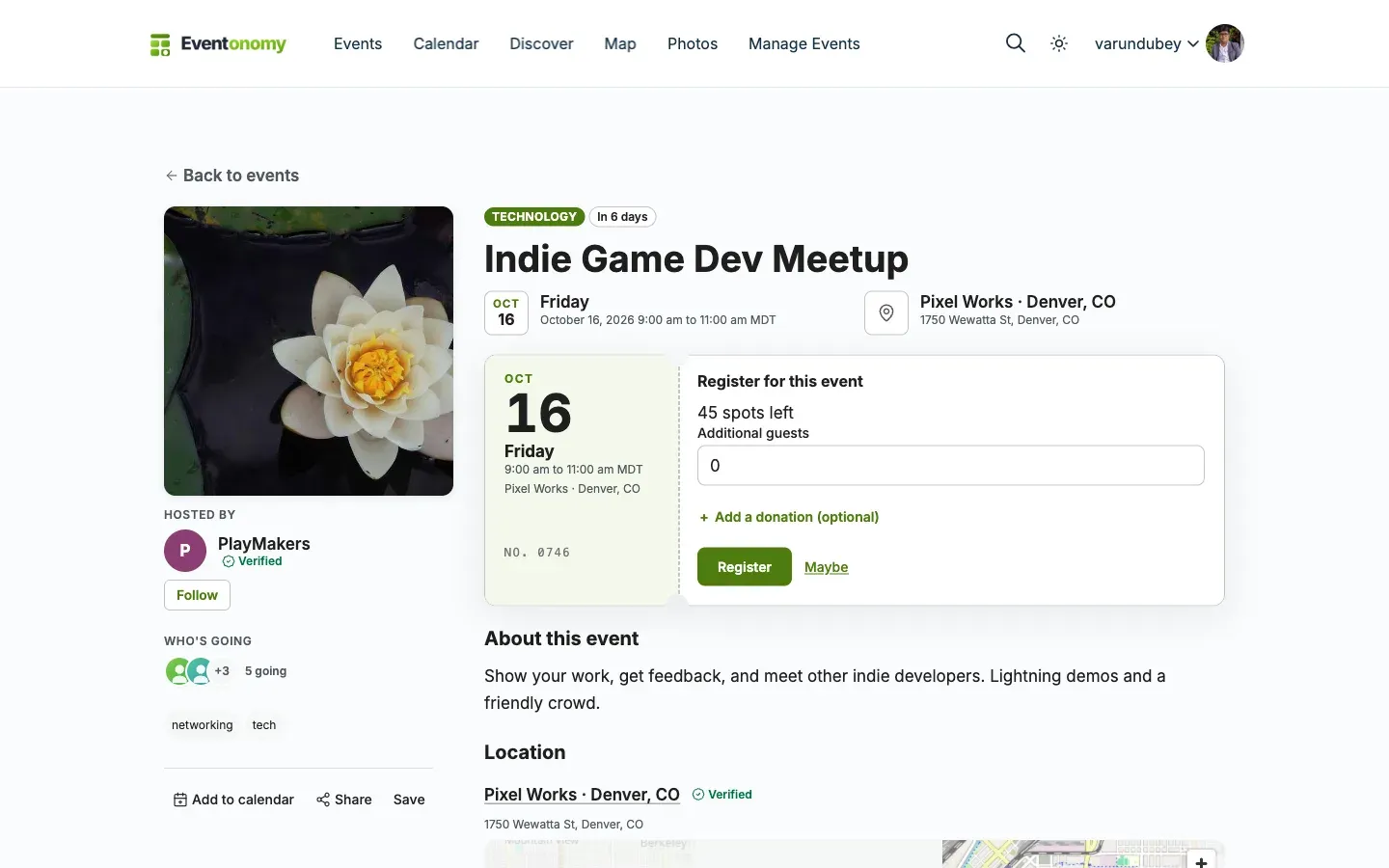Click the 45 spots left text
This screenshot has height=868, width=1389.
click(x=746, y=413)
